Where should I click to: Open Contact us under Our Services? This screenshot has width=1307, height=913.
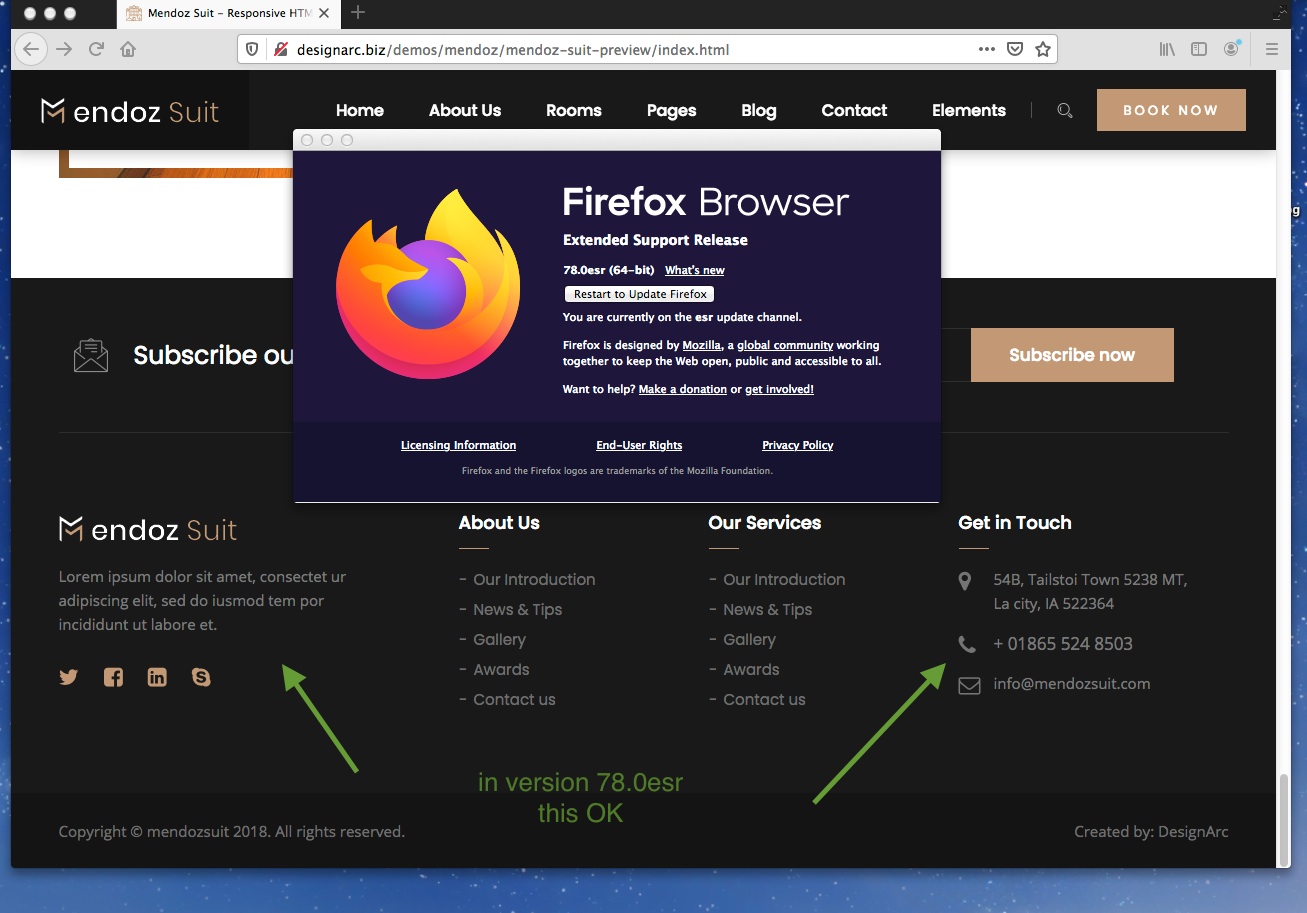pos(764,699)
